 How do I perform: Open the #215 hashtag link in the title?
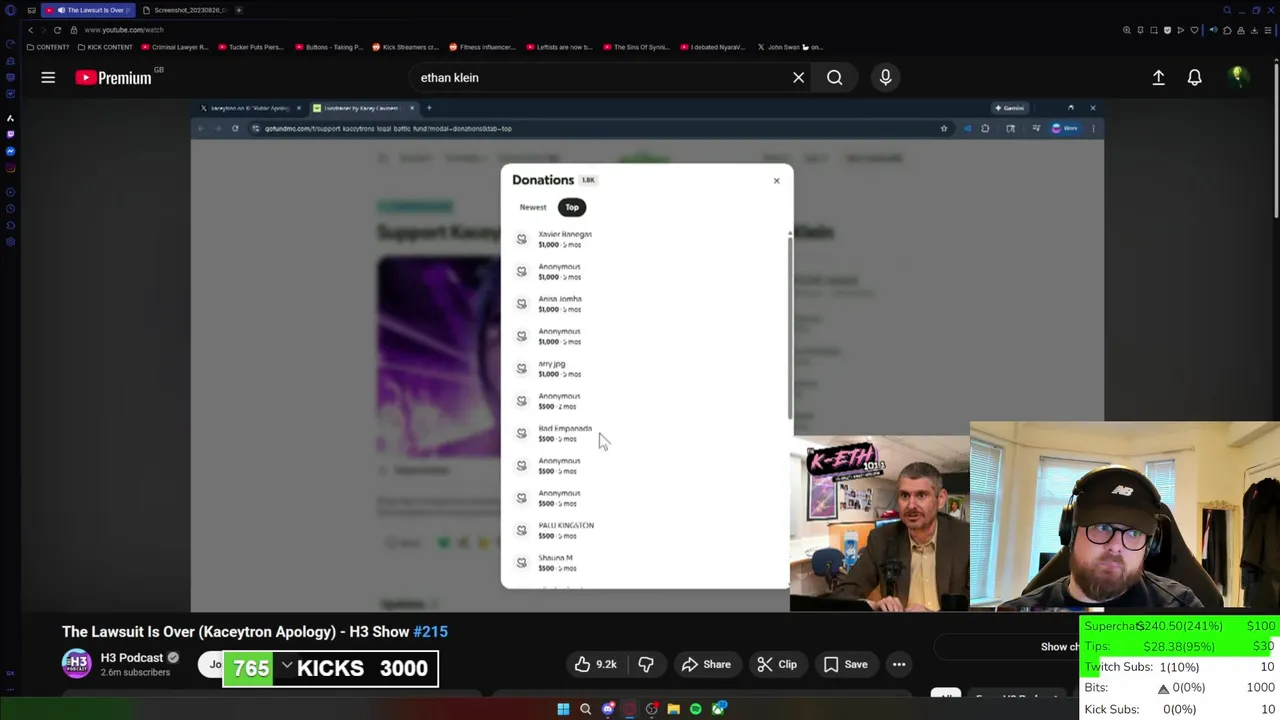431,632
